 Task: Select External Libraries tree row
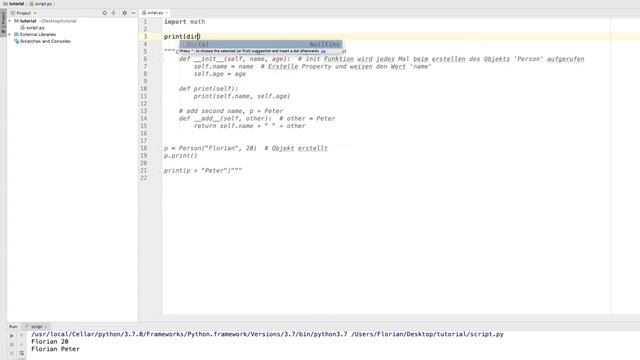coord(35,35)
